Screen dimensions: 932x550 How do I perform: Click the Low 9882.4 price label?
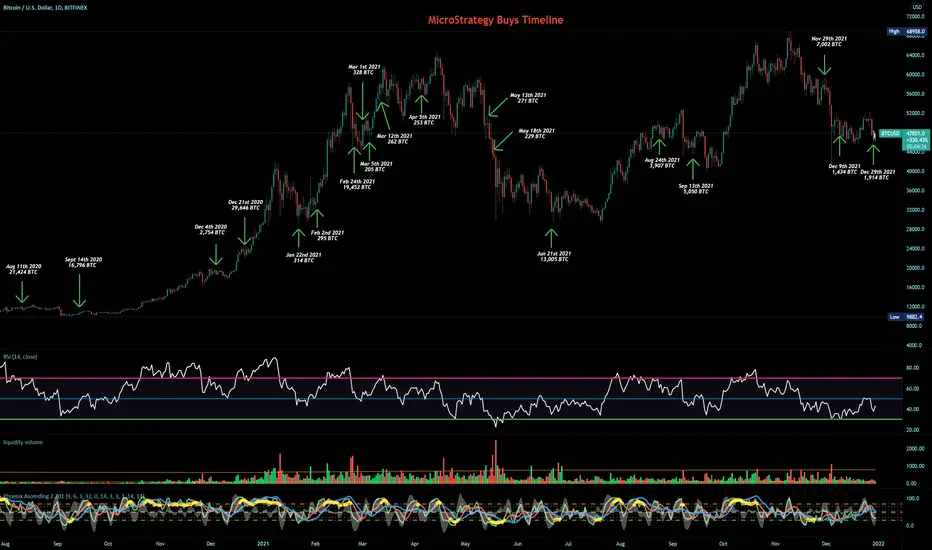point(906,317)
